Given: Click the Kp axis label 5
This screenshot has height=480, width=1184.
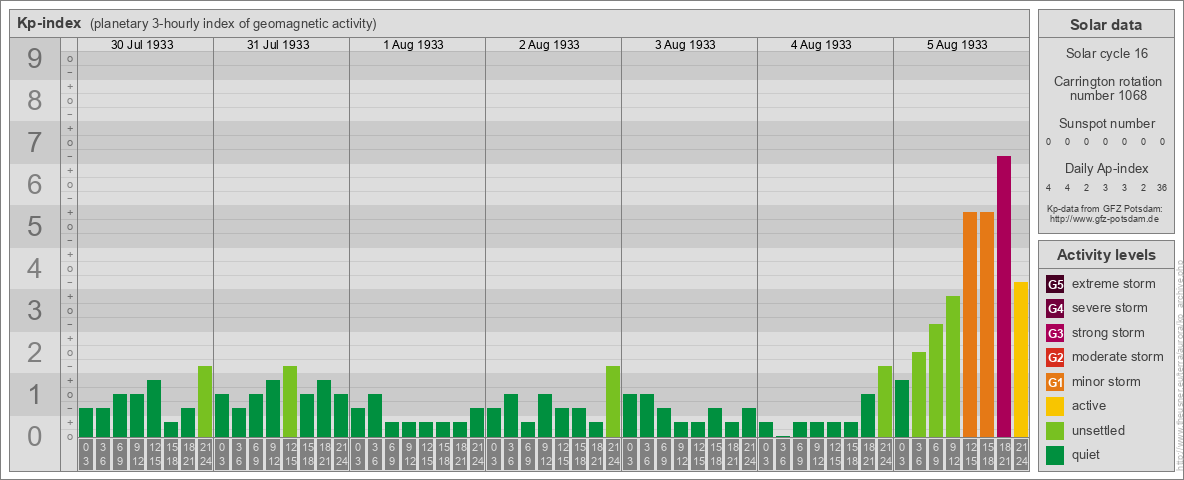Looking at the screenshot, I should (34, 226).
